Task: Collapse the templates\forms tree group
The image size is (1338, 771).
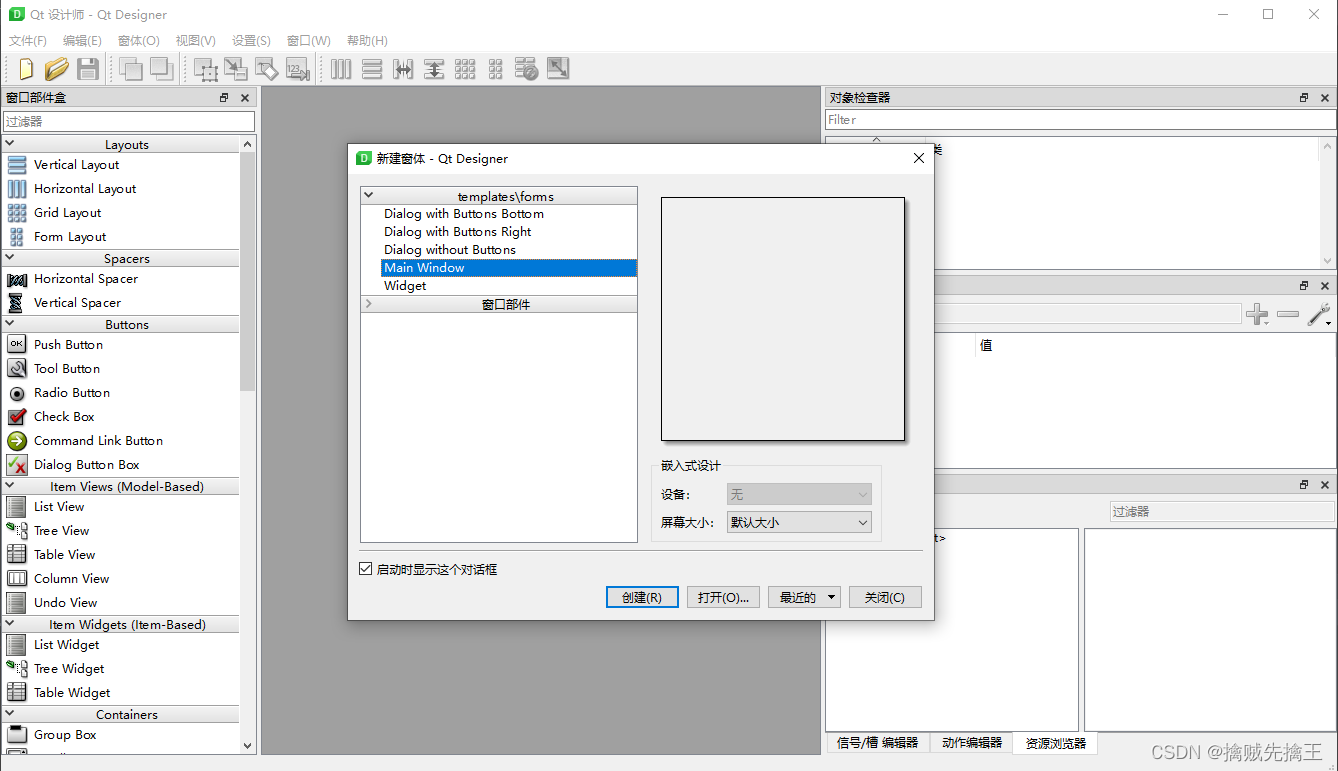Action: (x=369, y=196)
